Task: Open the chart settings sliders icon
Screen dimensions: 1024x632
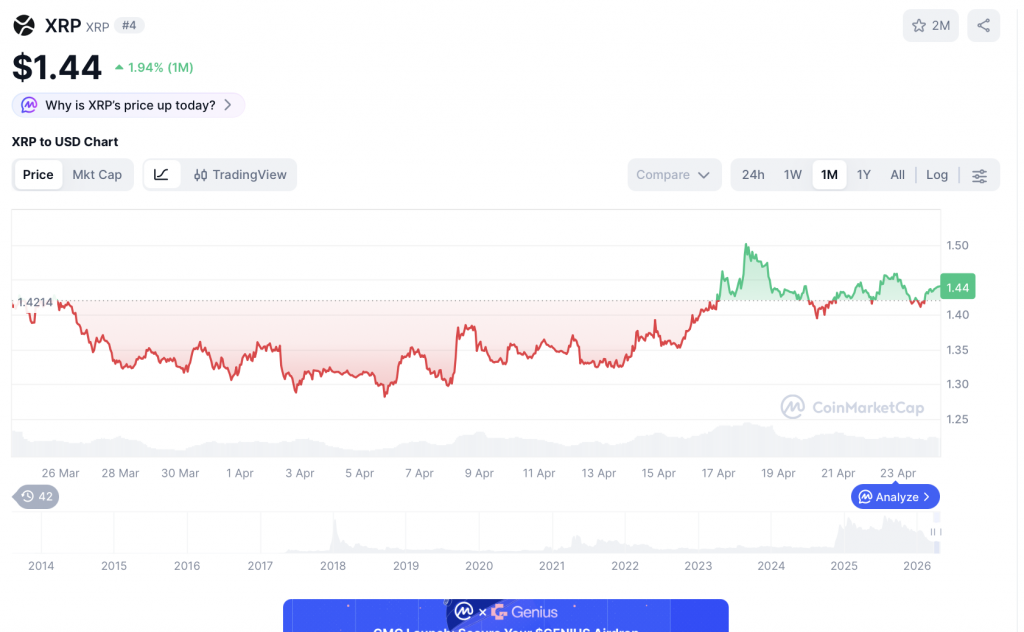Action: point(980,174)
